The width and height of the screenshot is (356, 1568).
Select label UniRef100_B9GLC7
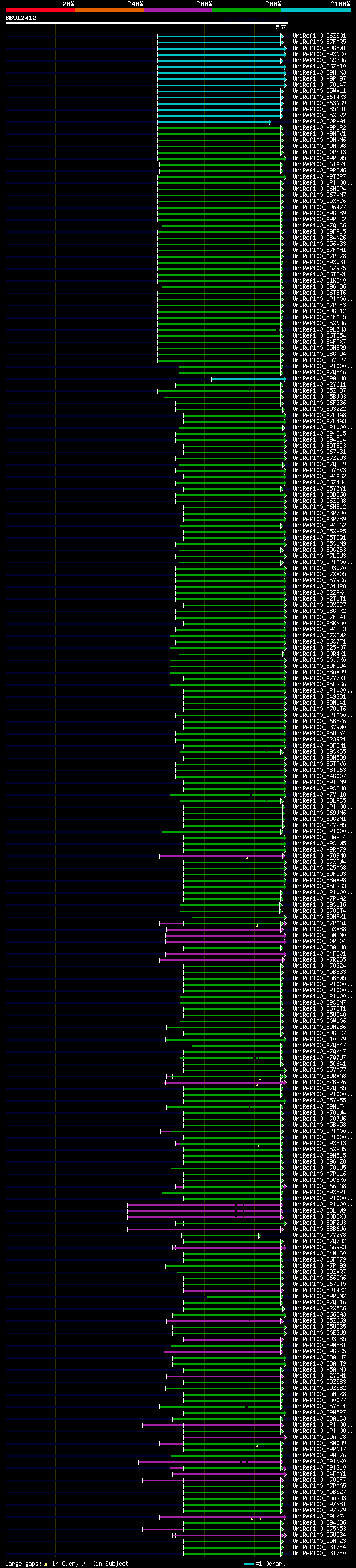(319, 1033)
